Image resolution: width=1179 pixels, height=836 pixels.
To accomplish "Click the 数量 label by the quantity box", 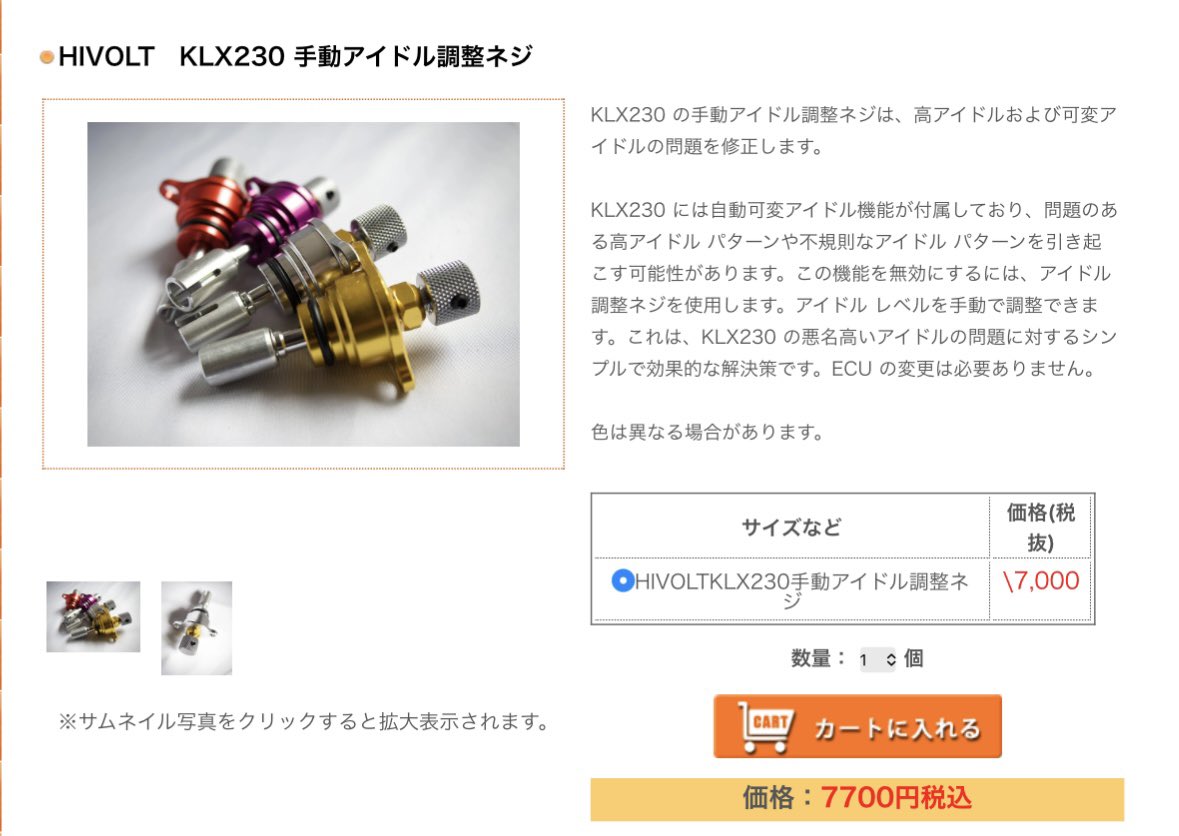I will 818,659.
